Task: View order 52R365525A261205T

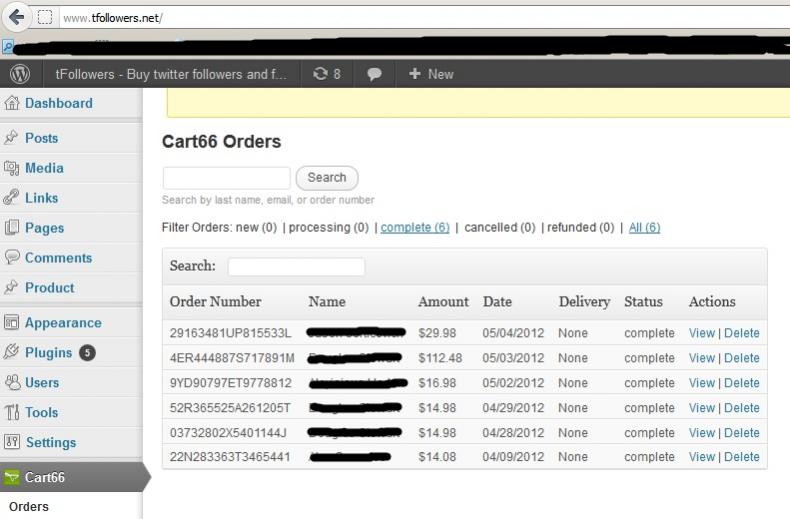Action: pyautogui.click(x=702, y=408)
